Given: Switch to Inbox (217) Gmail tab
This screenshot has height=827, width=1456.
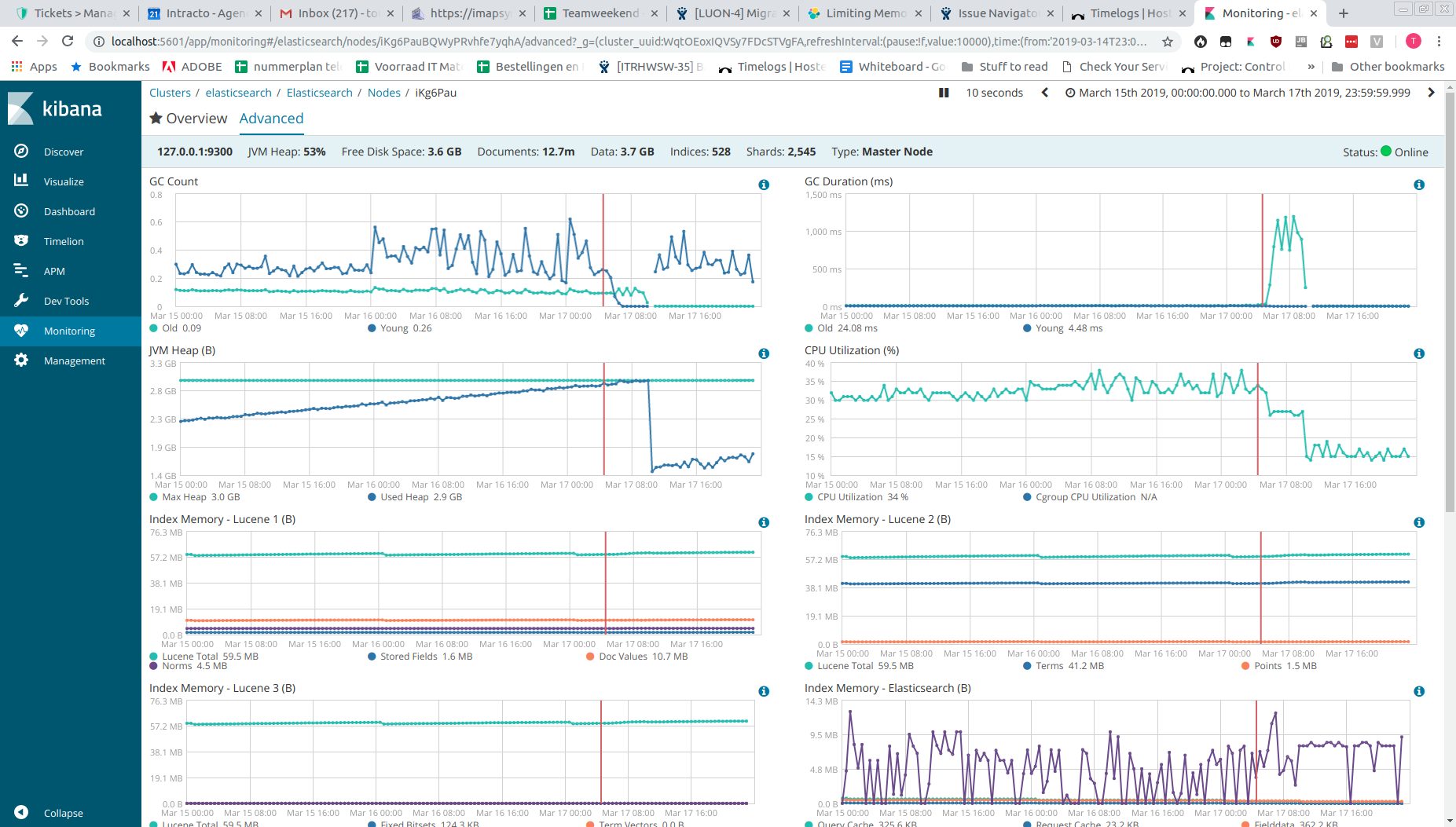Looking at the screenshot, I should (x=338, y=13).
